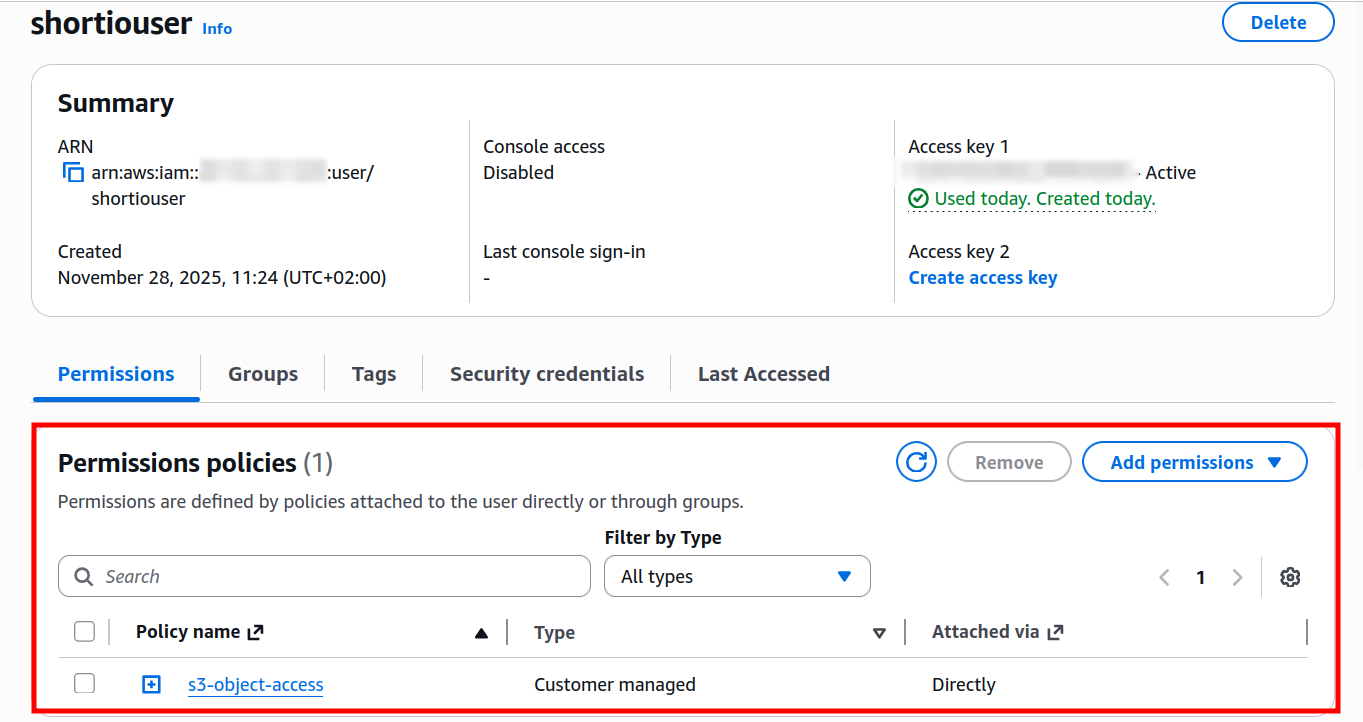Expand the s3-object-access policy details
1363x722 pixels.
[150, 684]
